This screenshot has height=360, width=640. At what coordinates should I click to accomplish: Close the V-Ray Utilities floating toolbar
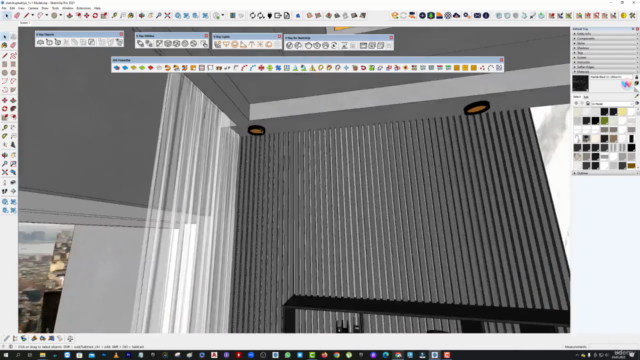[206, 36]
